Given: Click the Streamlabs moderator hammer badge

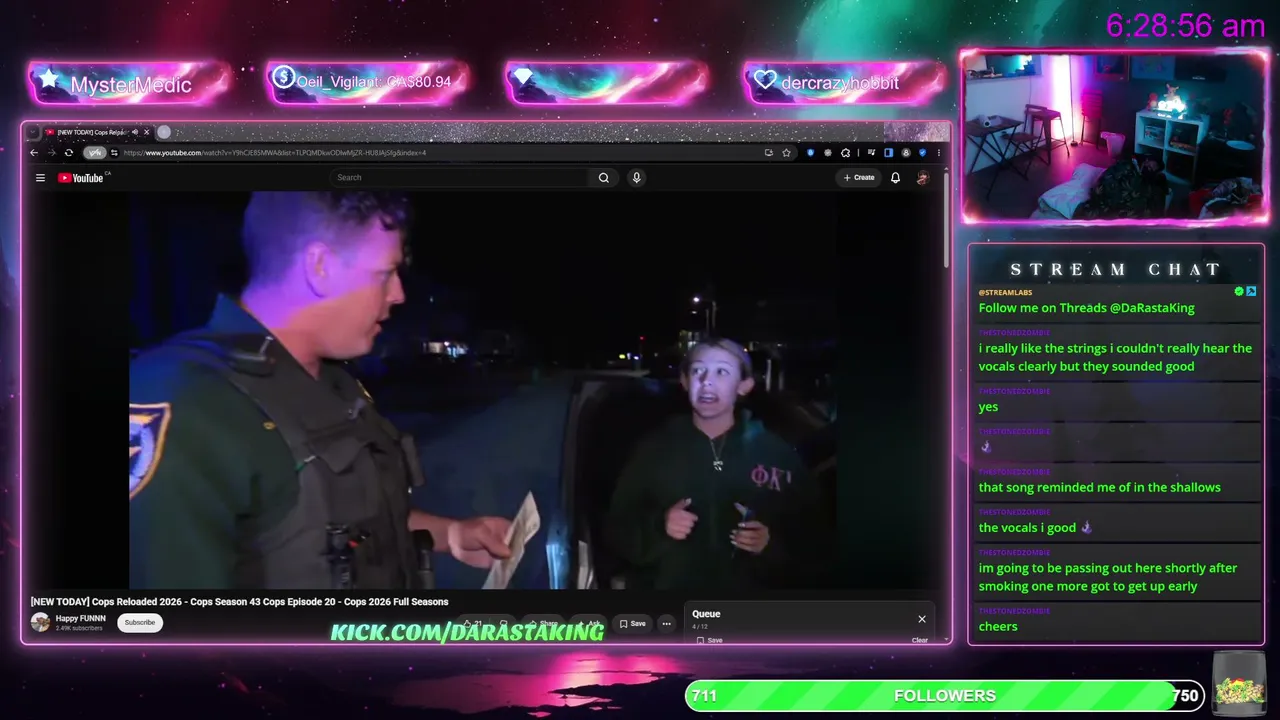Looking at the screenshot, I should pyautogui.click(x=1251, y=292).
